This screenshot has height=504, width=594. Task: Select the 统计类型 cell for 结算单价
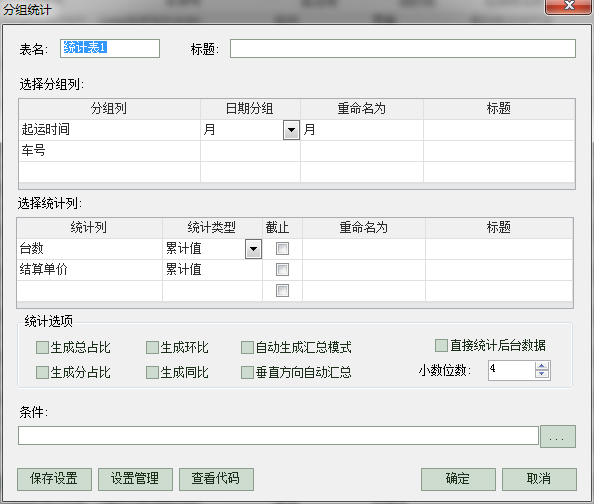[212, 270]
